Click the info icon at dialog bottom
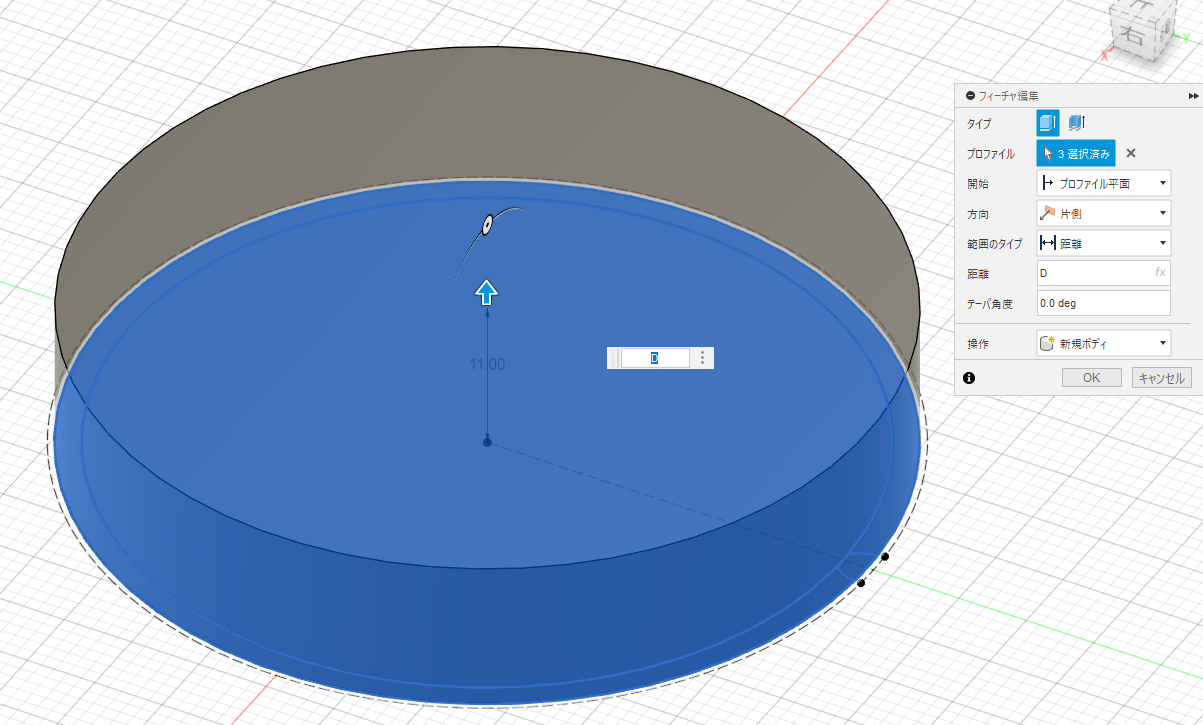The width and height of the screenshot is (1203, 725). pos(968,378)
